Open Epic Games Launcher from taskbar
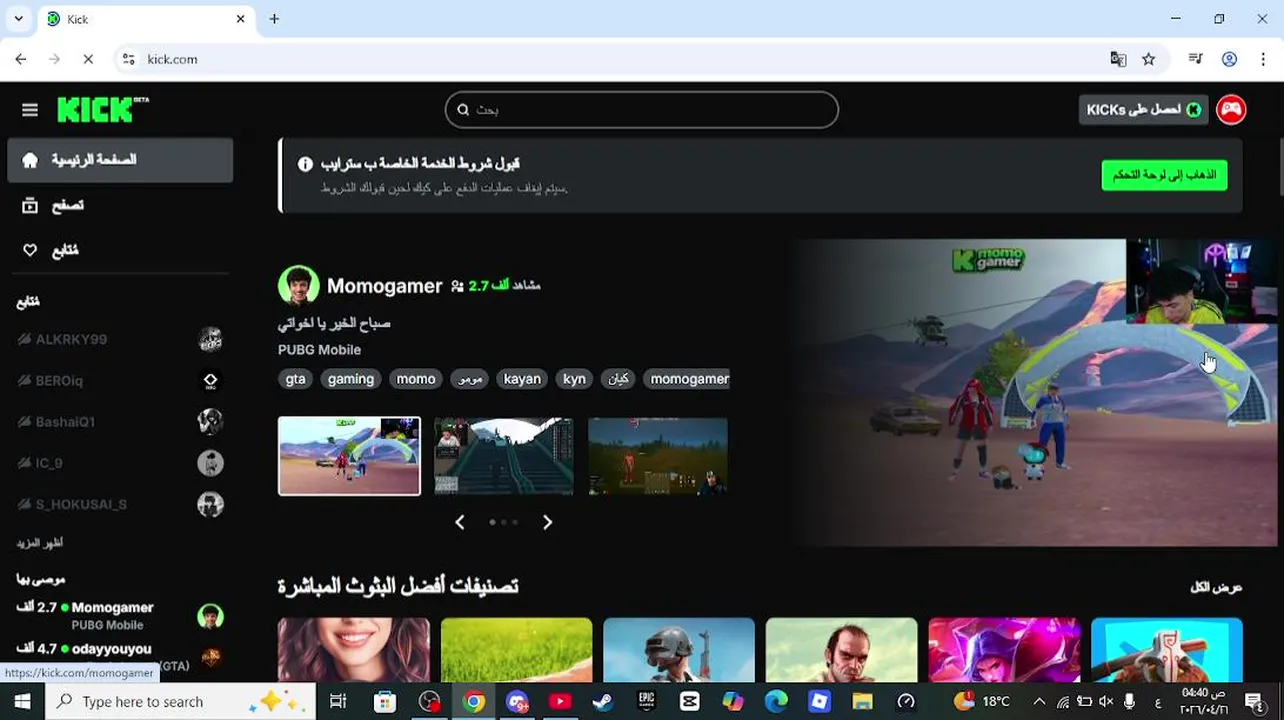This screenshot has height=720, width=1284. point(646,701)
